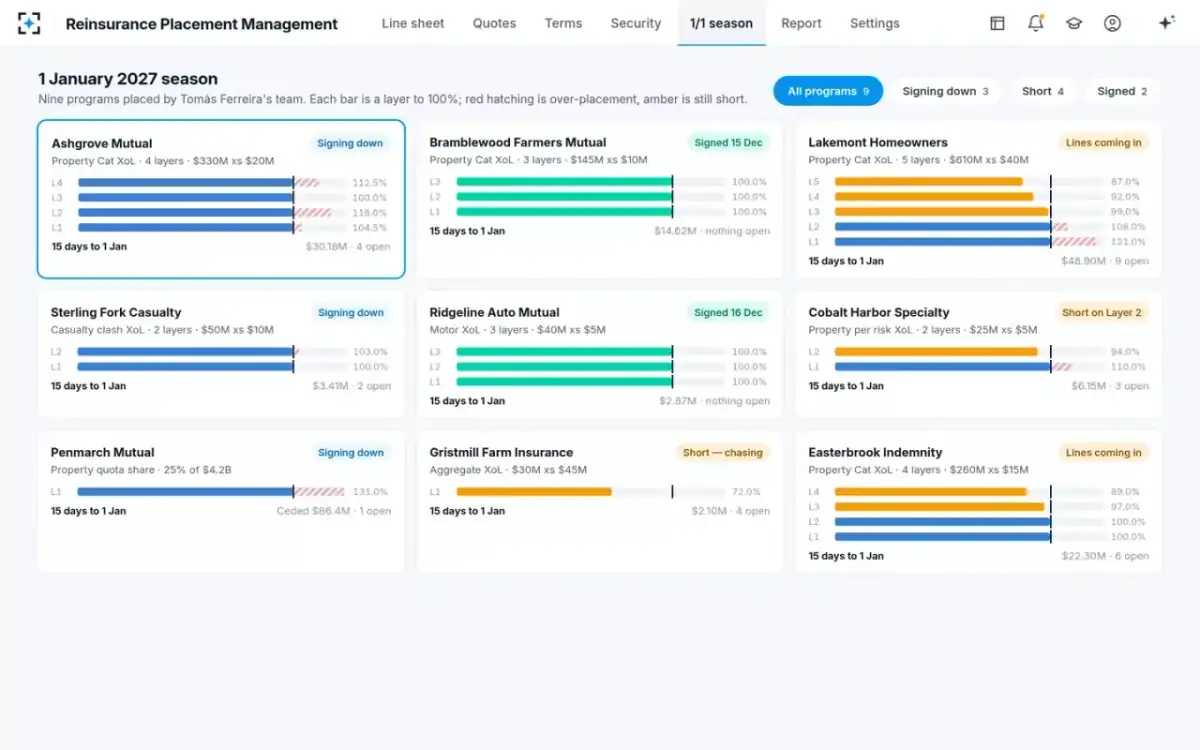Click the Short — chasing badge
This screenshot has width=1200, height=750.
pyautogui.click(x=723, y=452)
